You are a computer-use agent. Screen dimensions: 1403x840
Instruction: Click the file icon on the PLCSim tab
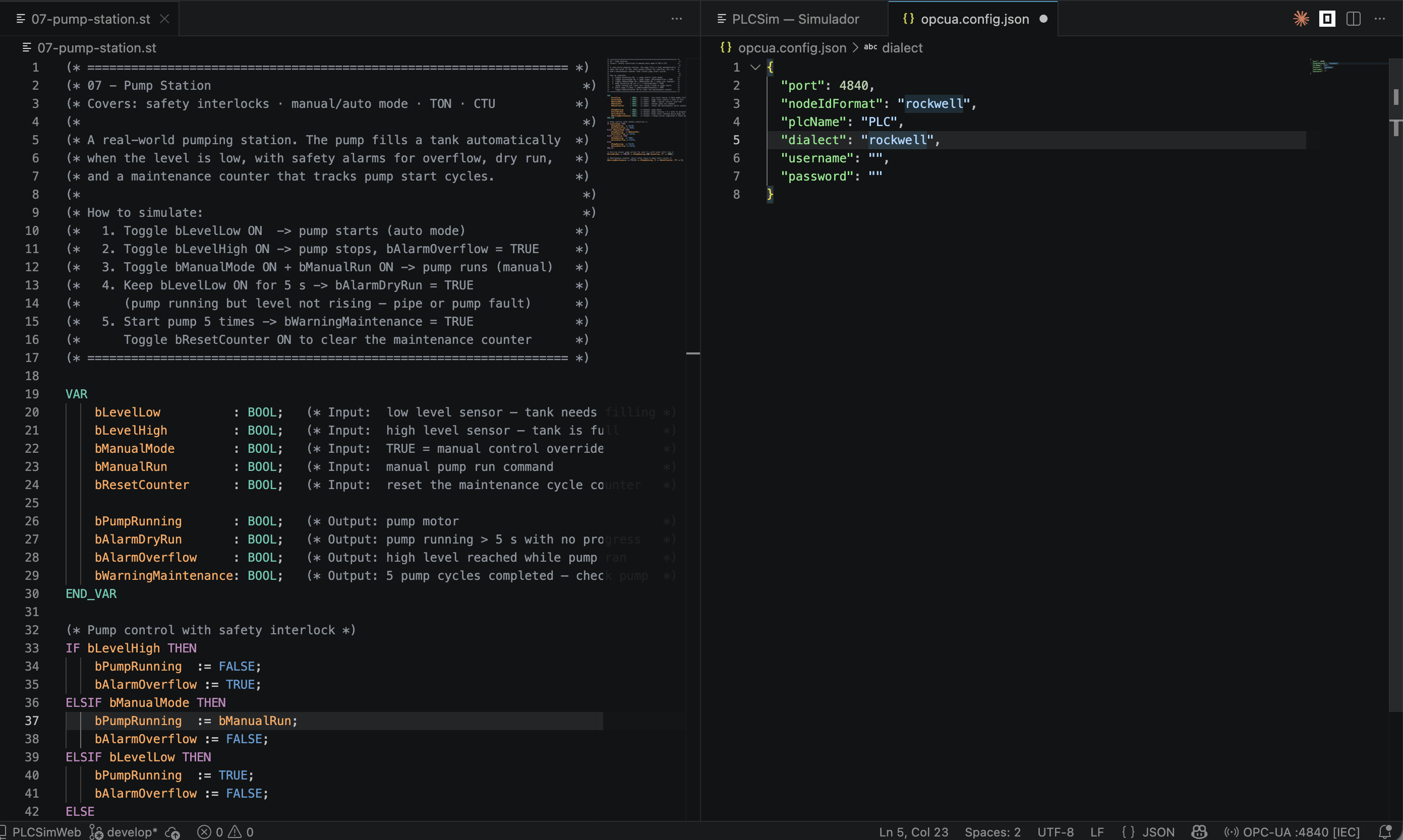pyautogui.click(x=721, y=19)
